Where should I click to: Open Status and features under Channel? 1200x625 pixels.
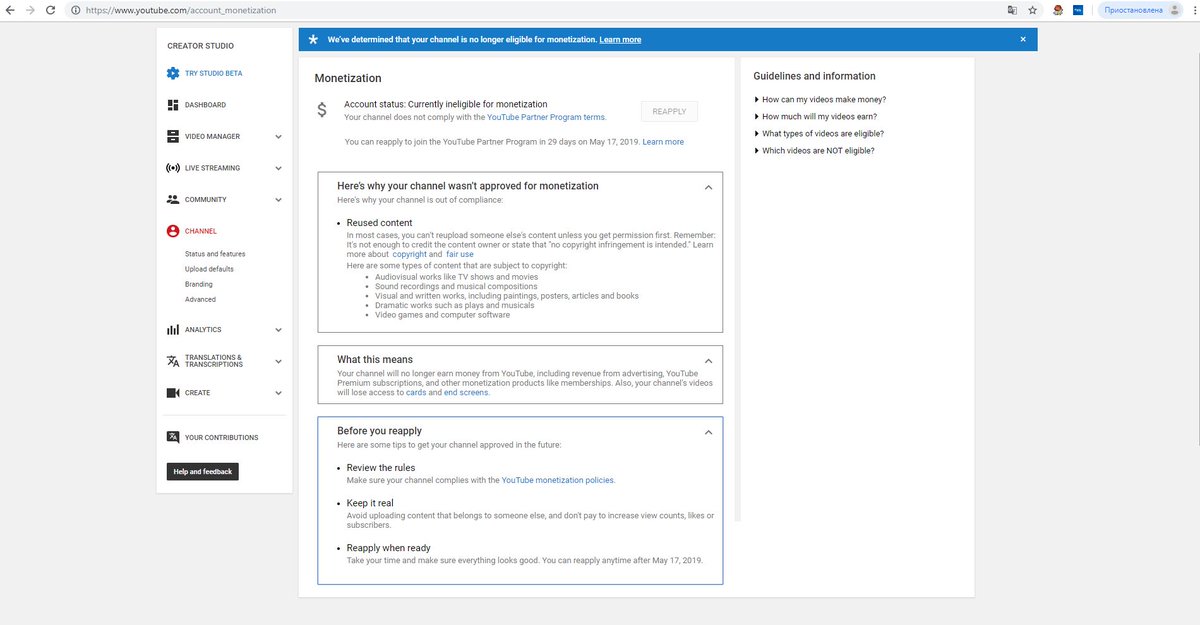pos(215,254)
